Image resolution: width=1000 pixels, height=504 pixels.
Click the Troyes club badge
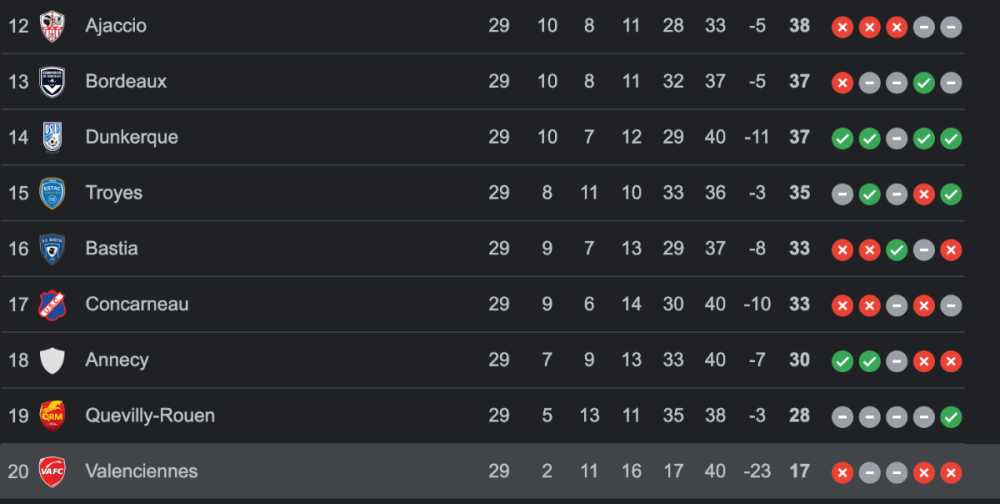tap(52, 193)
